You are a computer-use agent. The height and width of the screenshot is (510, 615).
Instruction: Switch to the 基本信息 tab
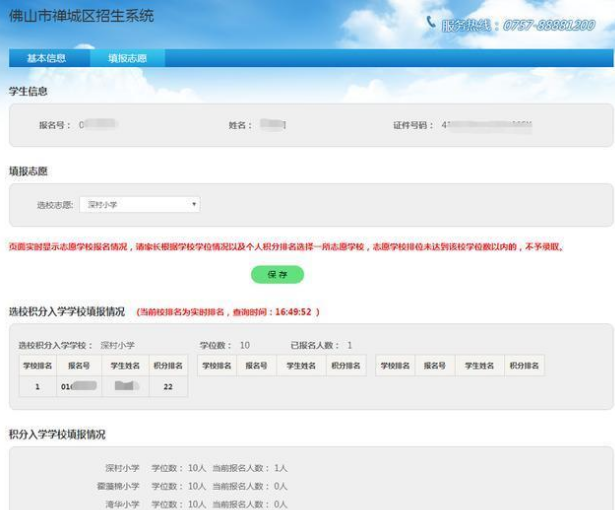click(x=46, y=58)
